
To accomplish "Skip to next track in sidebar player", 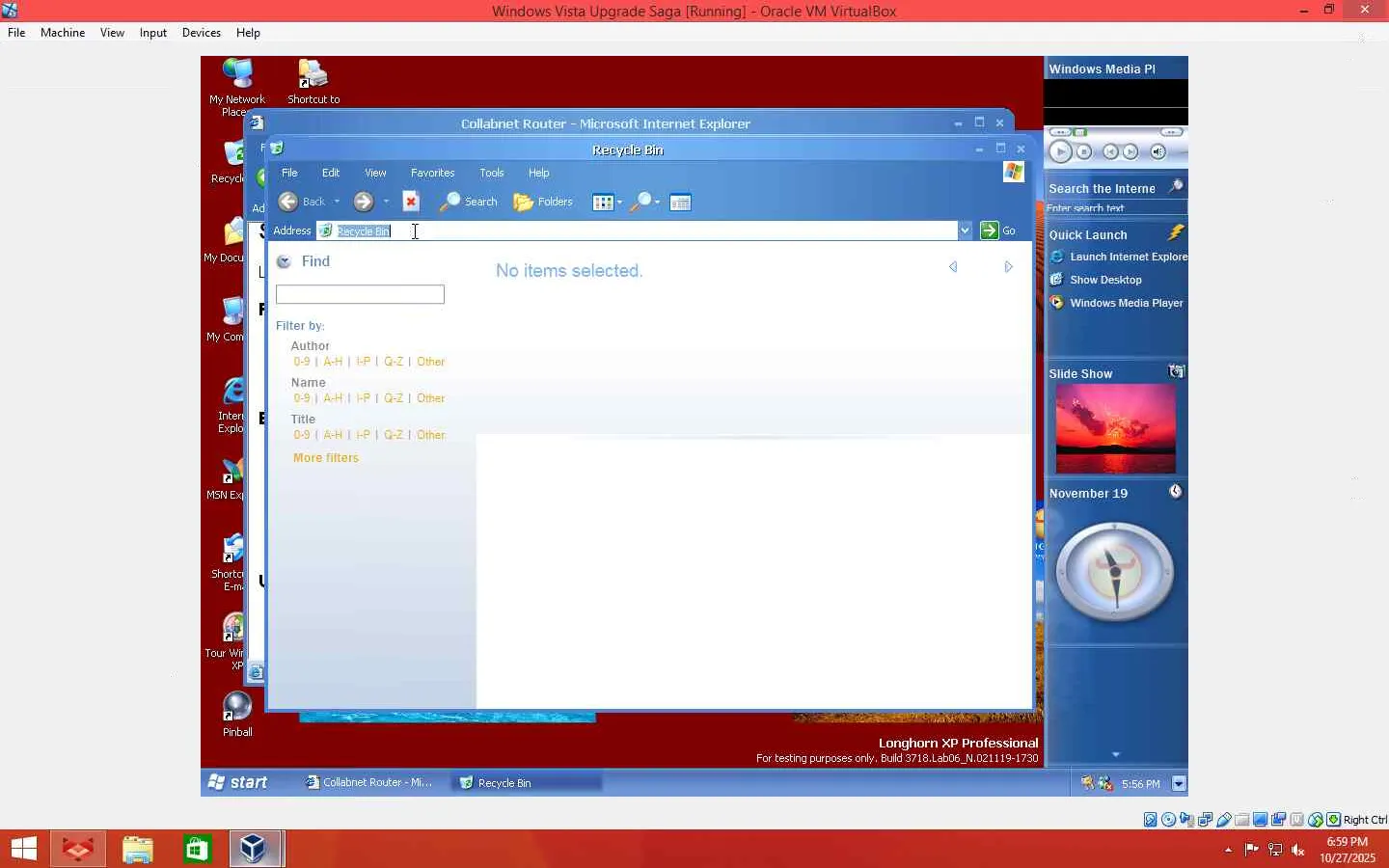I will coord(1130,151).
